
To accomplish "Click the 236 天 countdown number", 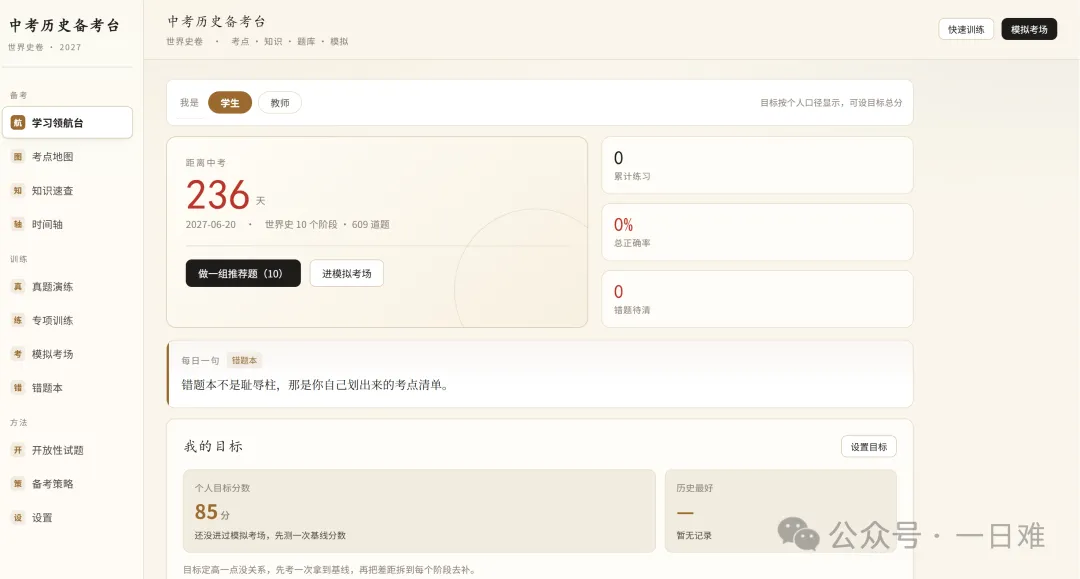I will 218,195.
